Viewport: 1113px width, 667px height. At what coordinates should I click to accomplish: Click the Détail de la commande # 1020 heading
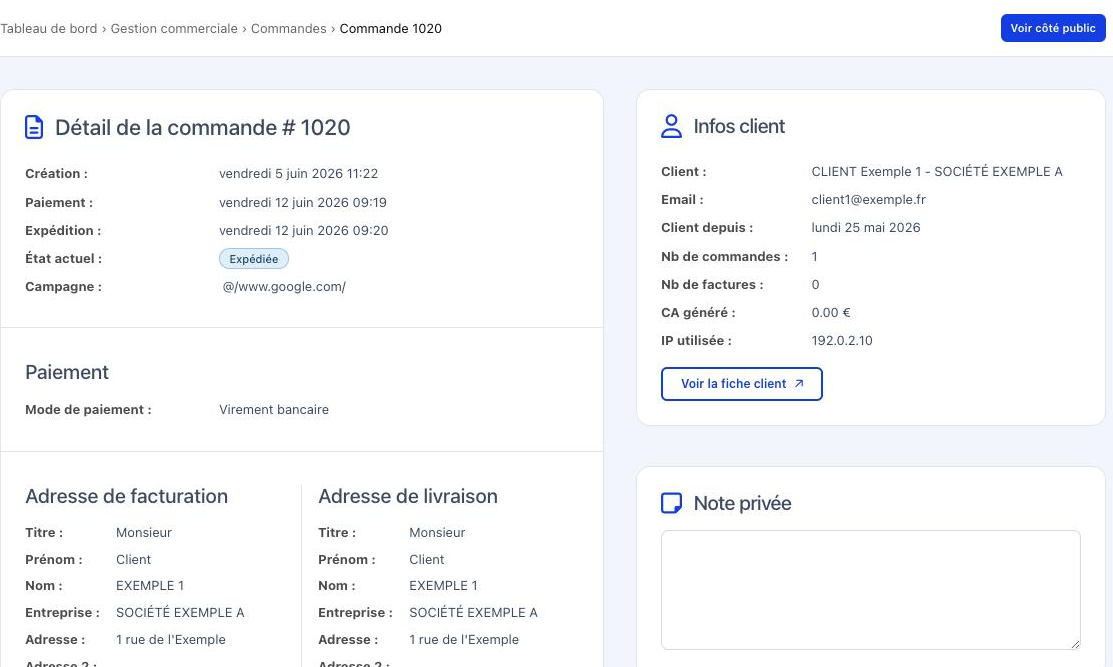202,128
